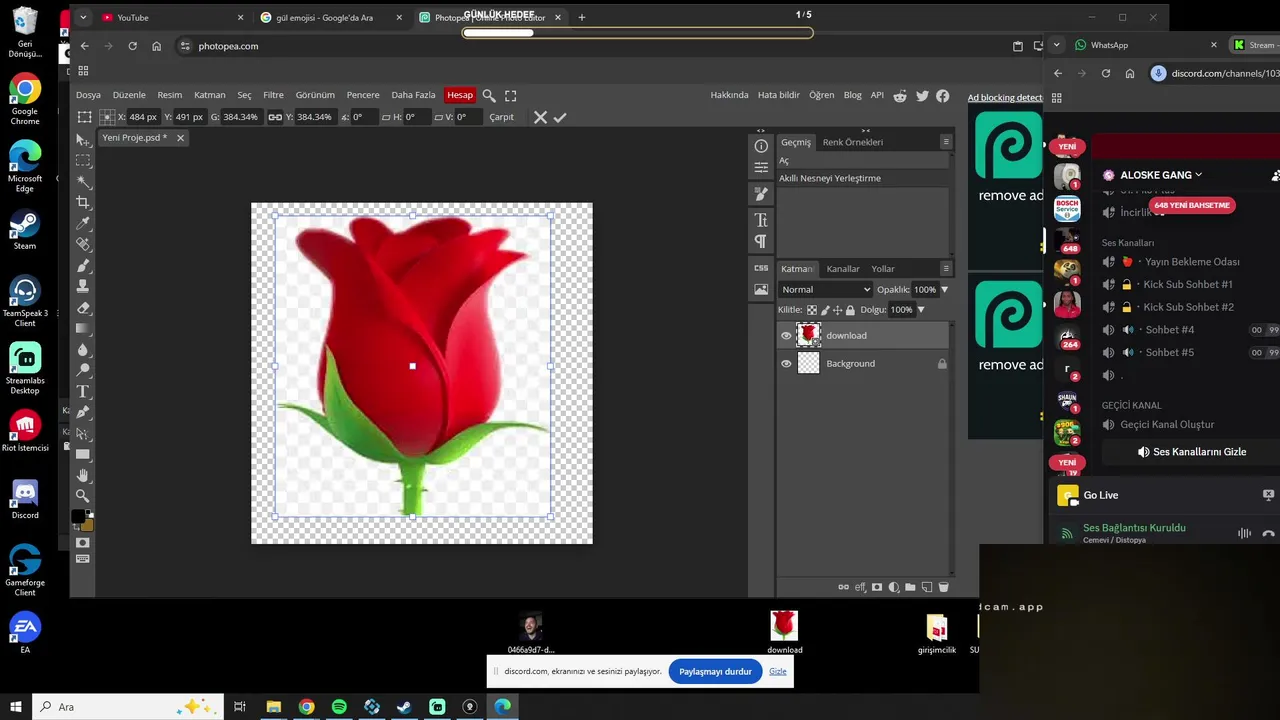Toggle lock position icon in Kilitle row
The width and height of the screenshot is (1280, 720).
click(x=838, y=310)
